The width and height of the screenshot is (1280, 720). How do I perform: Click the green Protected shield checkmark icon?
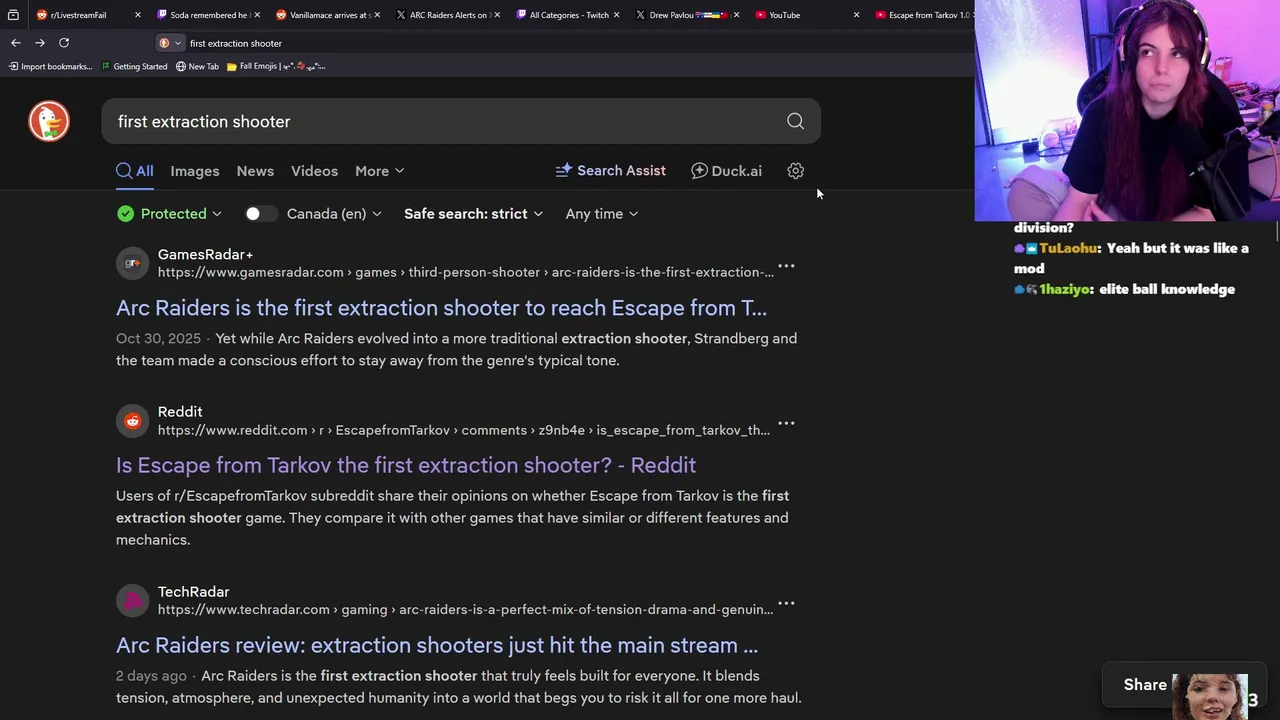click(125, 214)
